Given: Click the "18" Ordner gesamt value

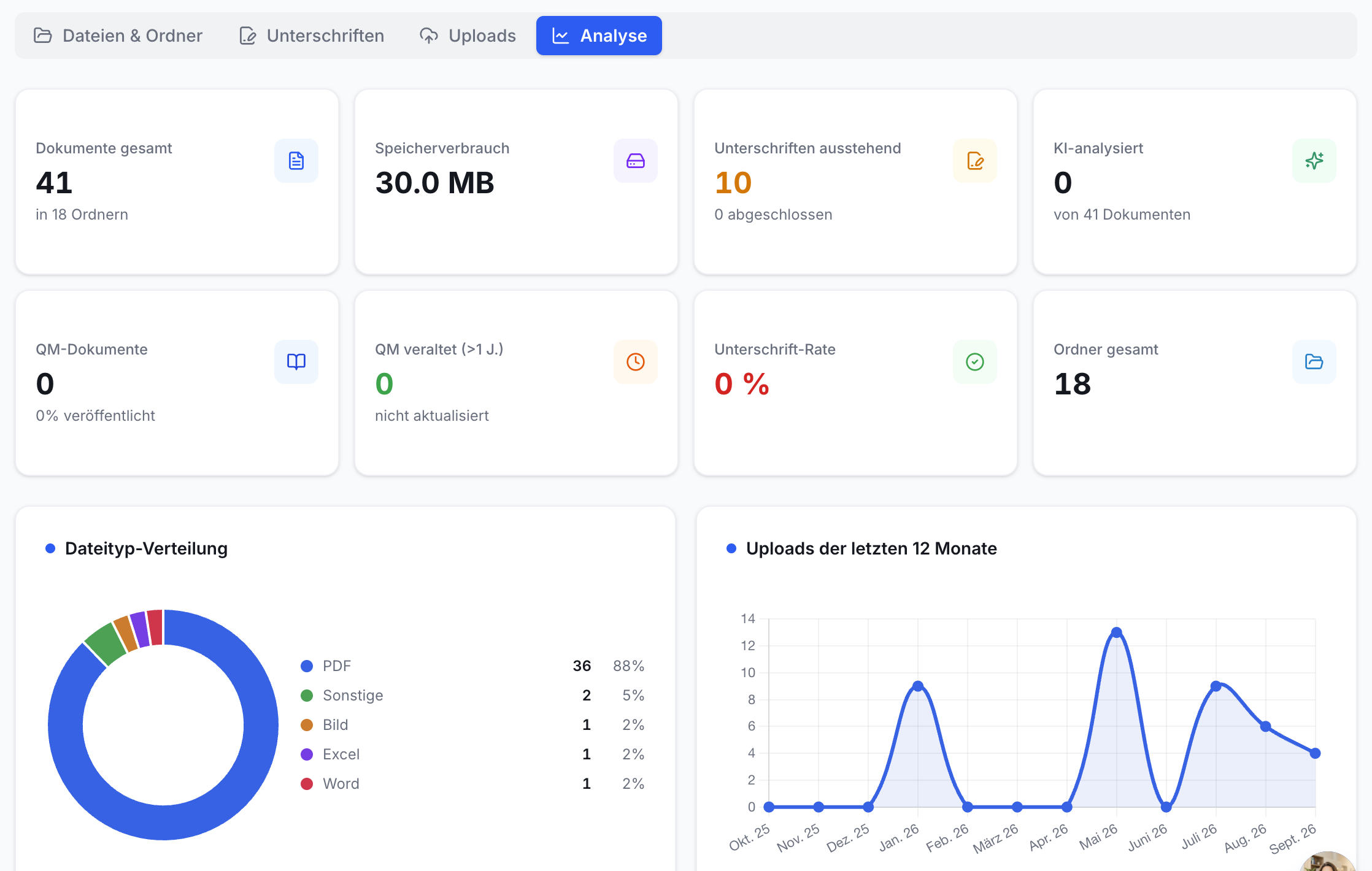Looking at the screenshot, I should tap(1073, 384).
